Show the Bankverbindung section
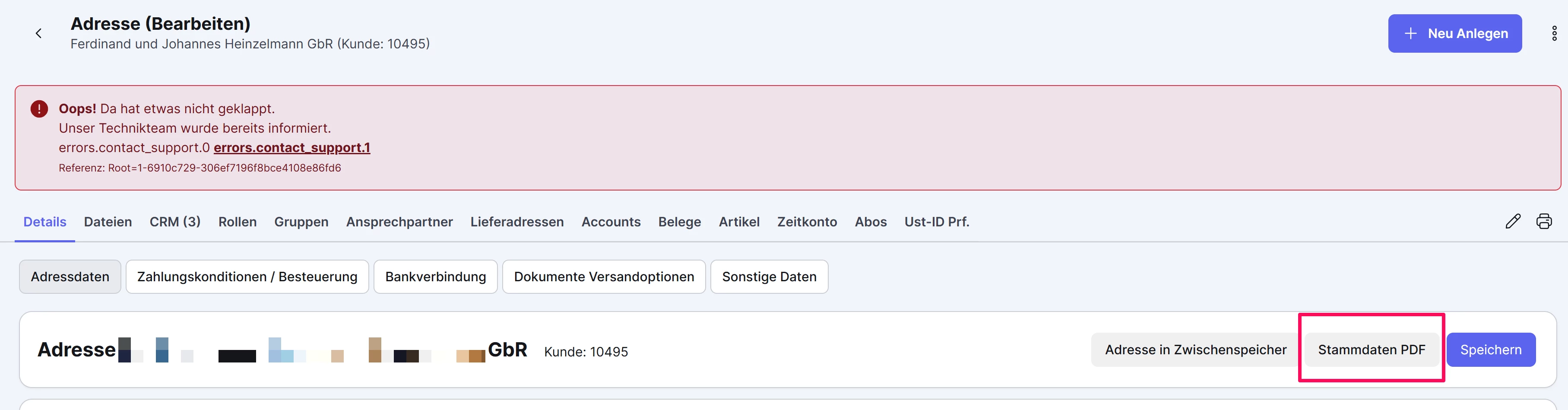1568x410 pixels. [435, 277]
